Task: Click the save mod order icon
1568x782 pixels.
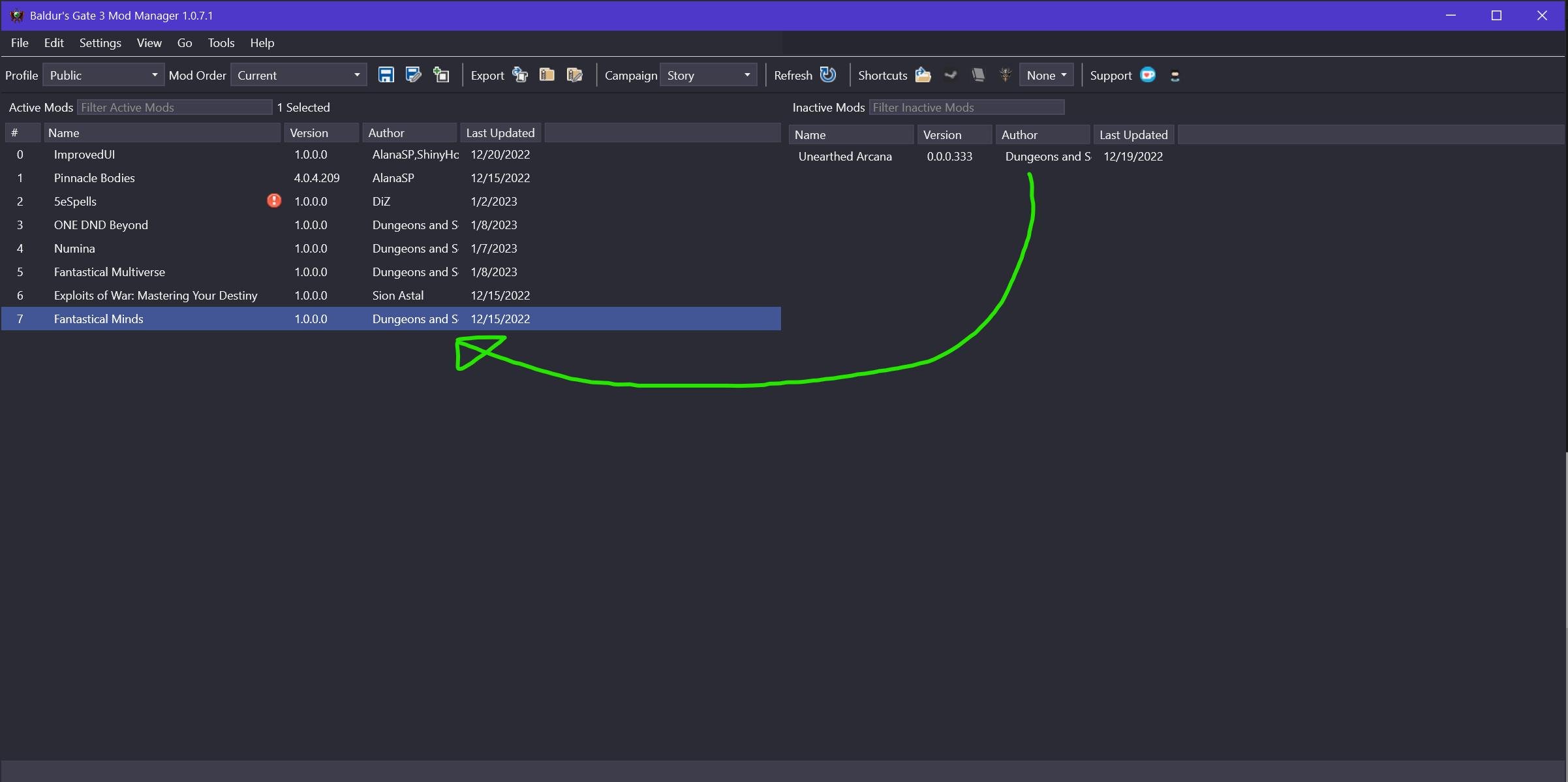Action: pos(385,75)
